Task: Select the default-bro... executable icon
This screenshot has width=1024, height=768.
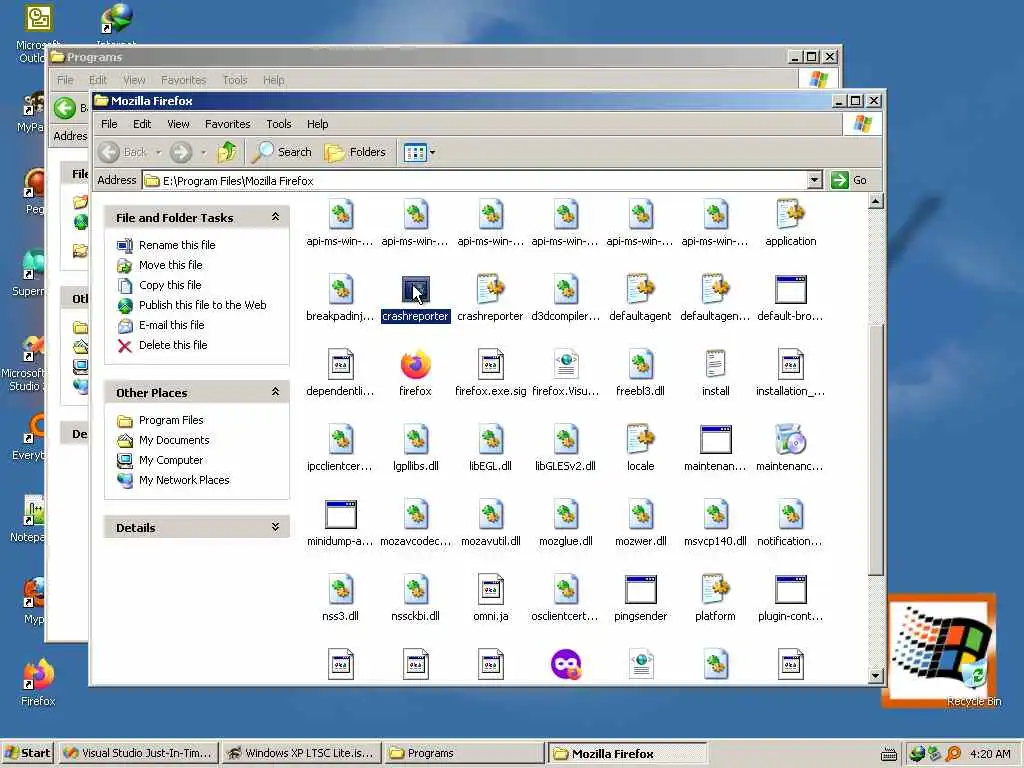Action: [790, 289]
